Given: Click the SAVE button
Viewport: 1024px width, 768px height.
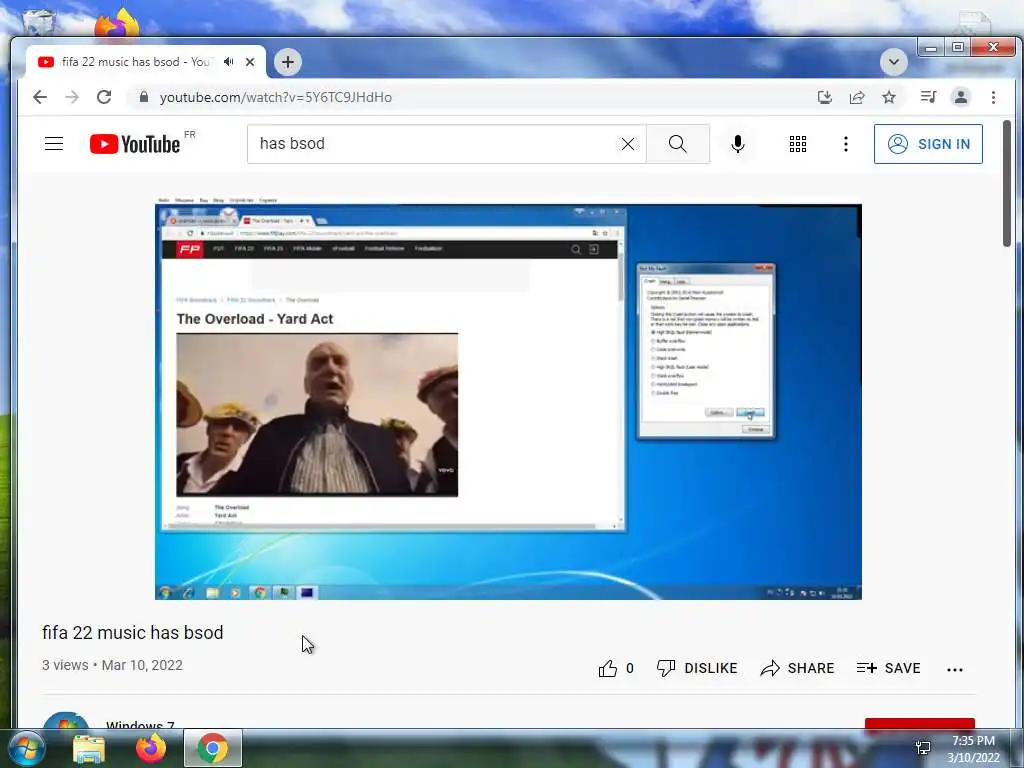Looking at the screenshot, I should point(888,668).
